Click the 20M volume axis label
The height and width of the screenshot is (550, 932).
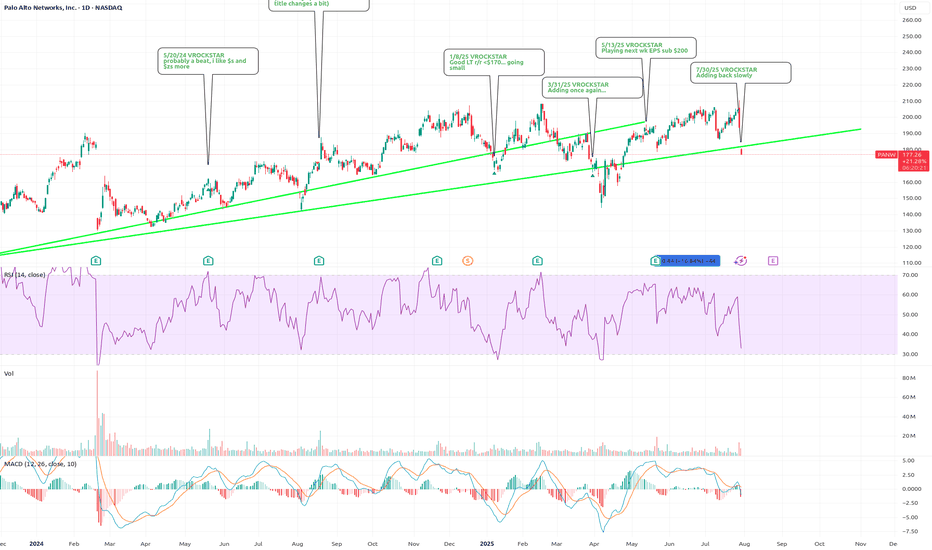[909, 436]
